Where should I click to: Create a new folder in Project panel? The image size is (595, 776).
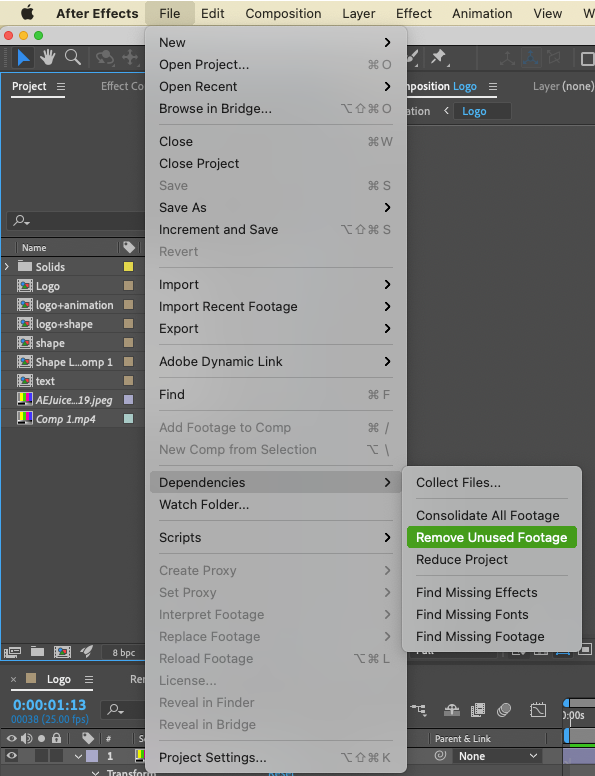click(x=38, y=651)
